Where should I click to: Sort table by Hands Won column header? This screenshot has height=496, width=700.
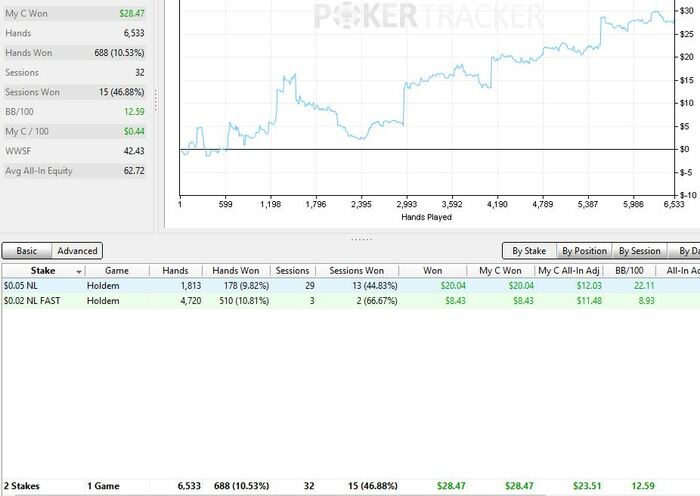coord(236,271)
